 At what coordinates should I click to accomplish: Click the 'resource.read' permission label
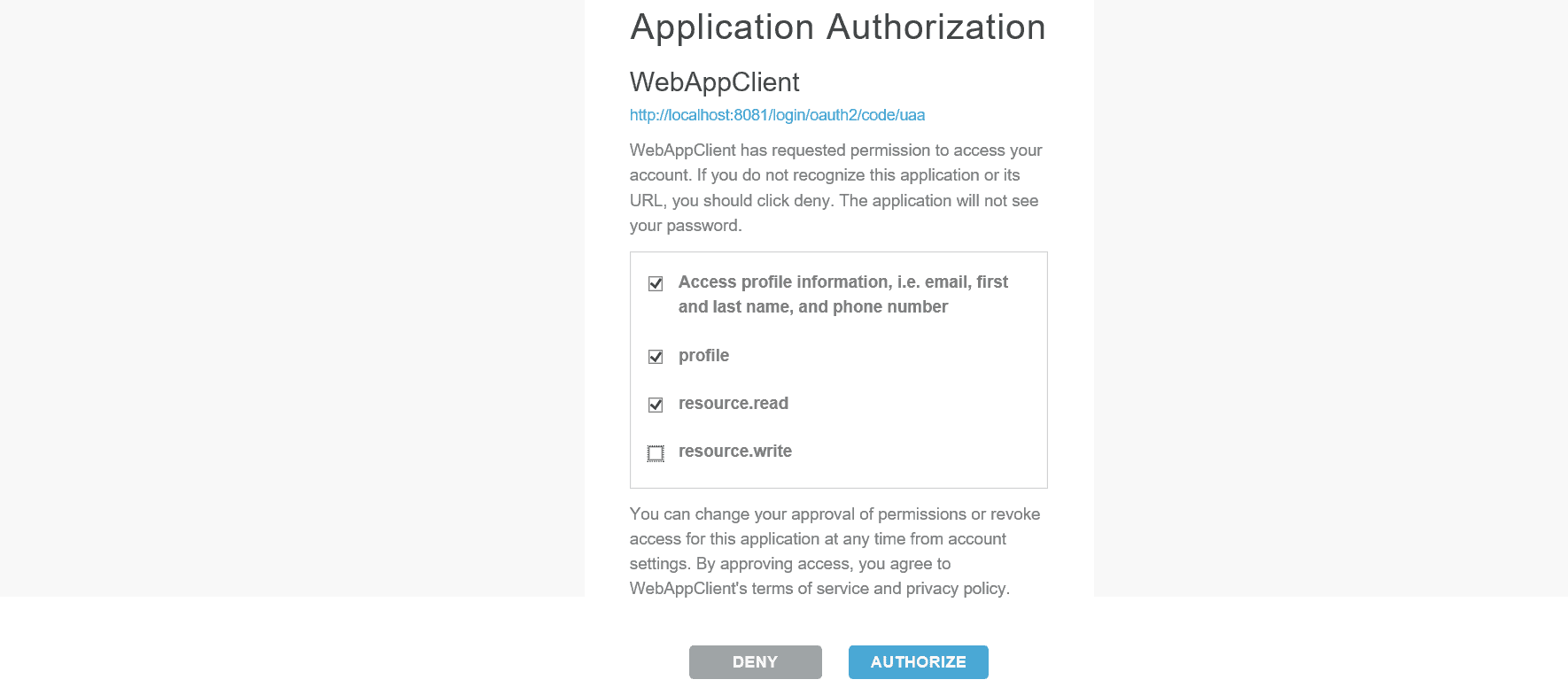[734, 404]
